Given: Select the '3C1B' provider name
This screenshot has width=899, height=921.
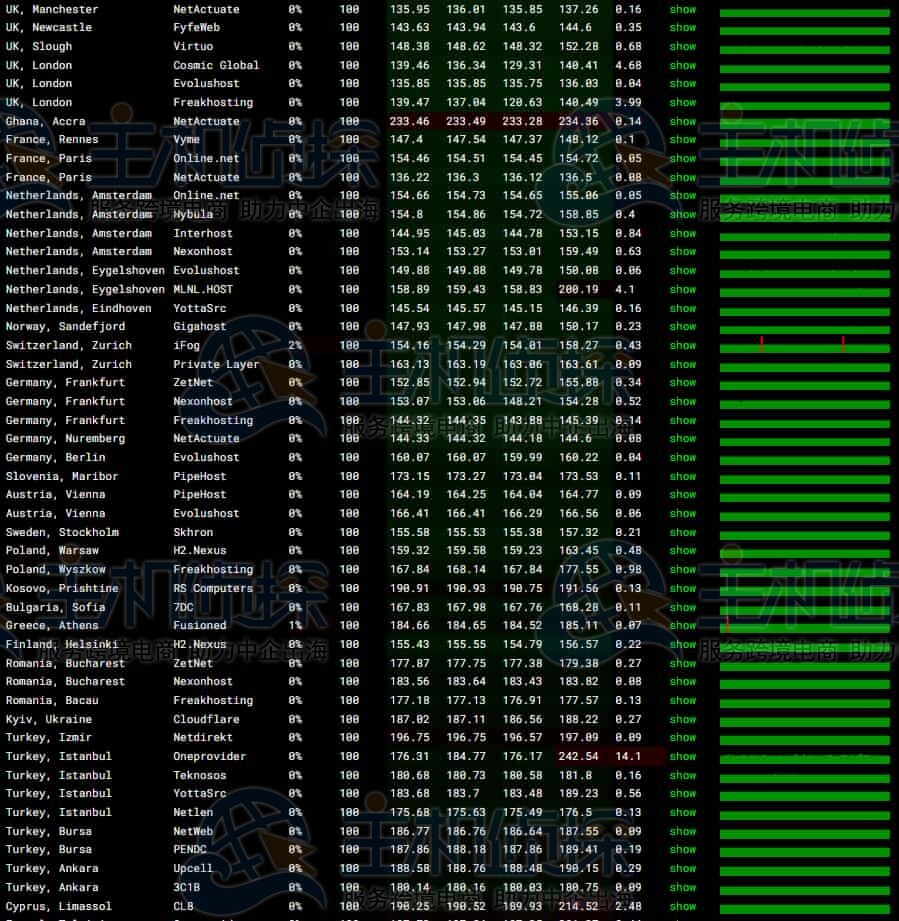Looking at the screenshot, I should 186,888.
